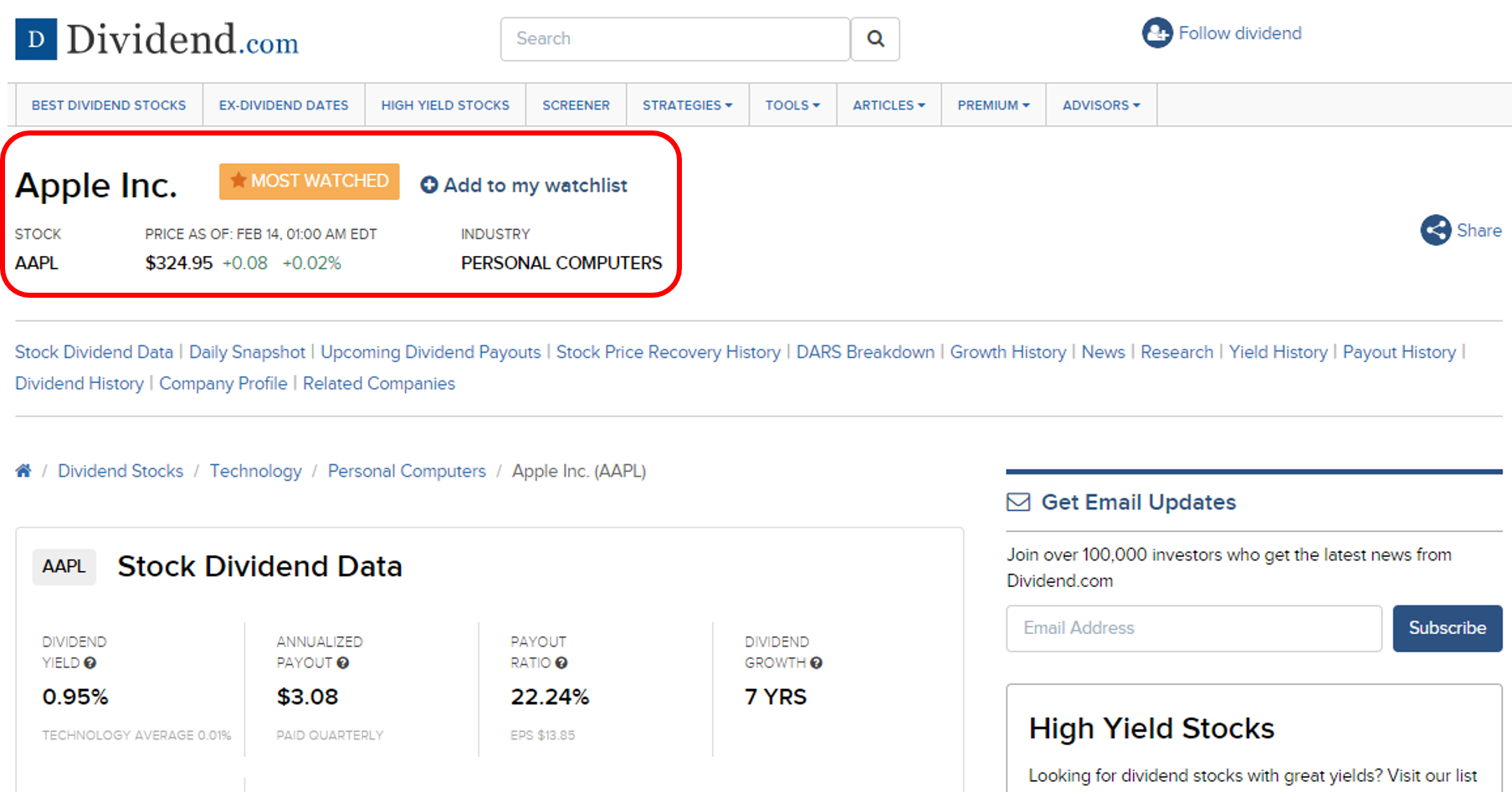Expand the Strategies dropdown menu

[688, 105]
